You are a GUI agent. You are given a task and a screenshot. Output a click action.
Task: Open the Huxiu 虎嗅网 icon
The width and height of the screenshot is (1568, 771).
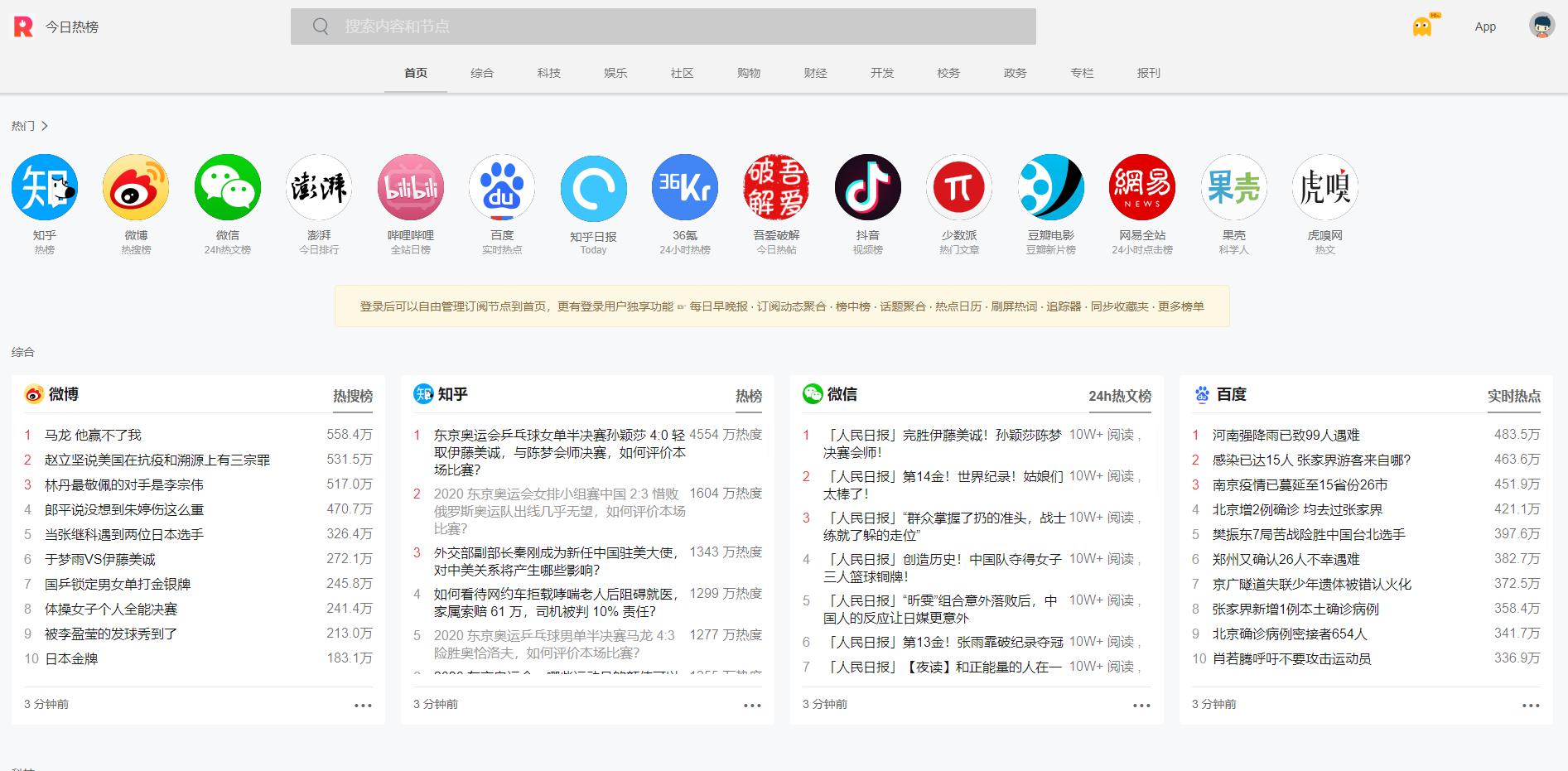pyautogui.click(x=1324, y=187)
